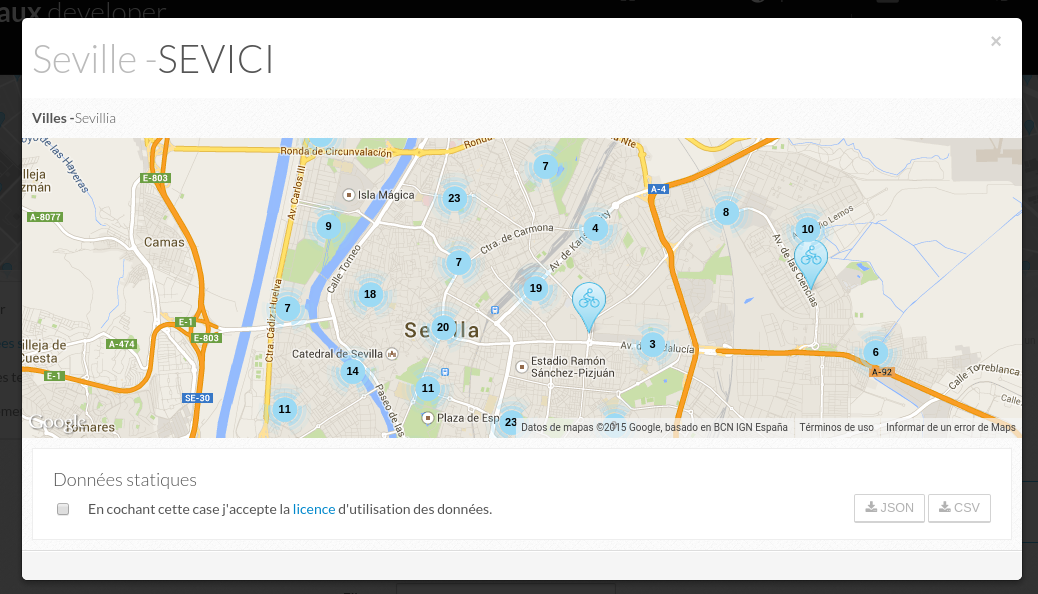
Task: Click the 'Datos de mapas ©2015 Google' attribution
Action: coord(654,427)
